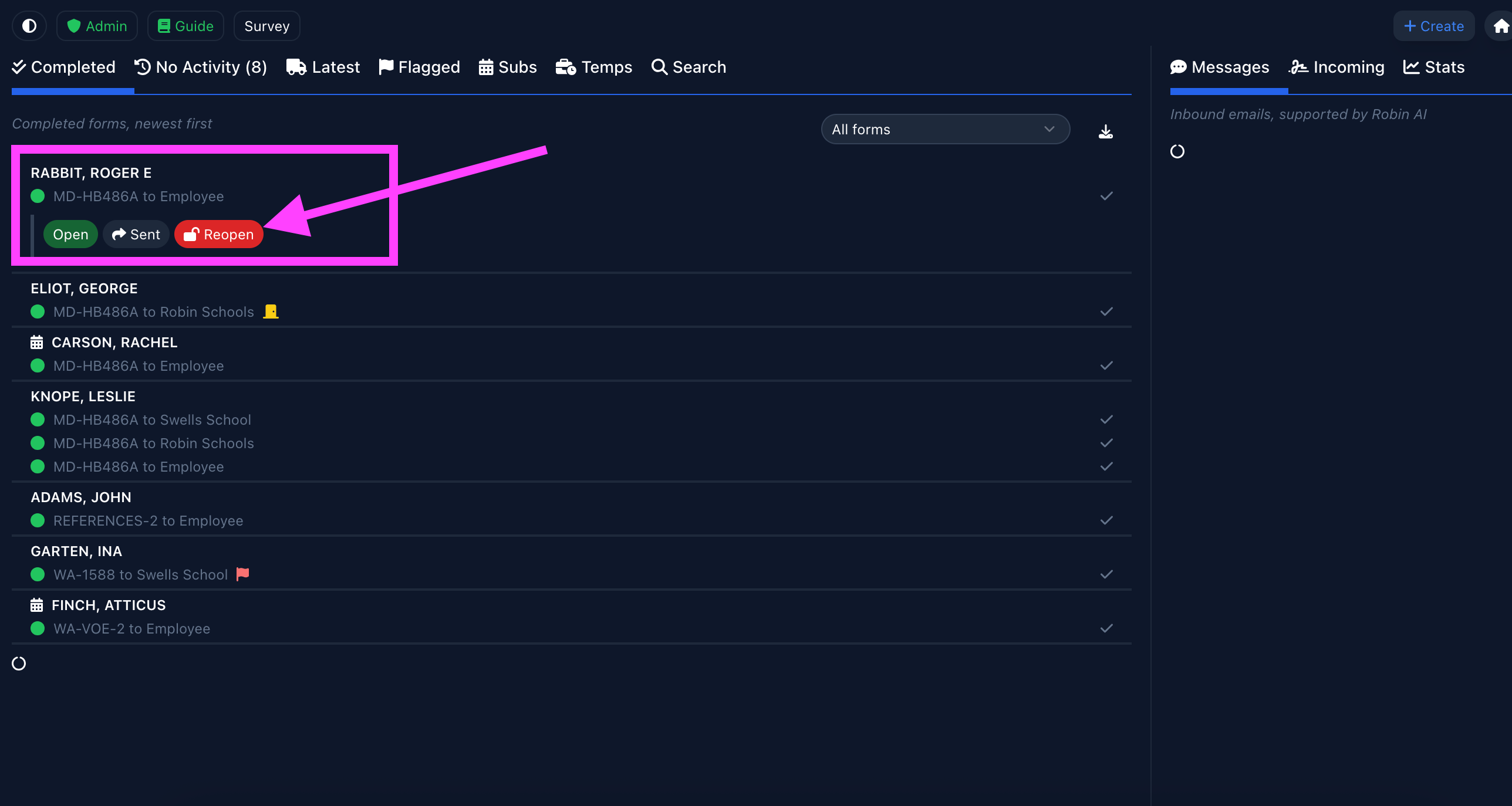Image resolution: width=1512 pixels, height=806 pixels.
Task: Click yellow door icon on Eliot row
Action: [271, 311]
